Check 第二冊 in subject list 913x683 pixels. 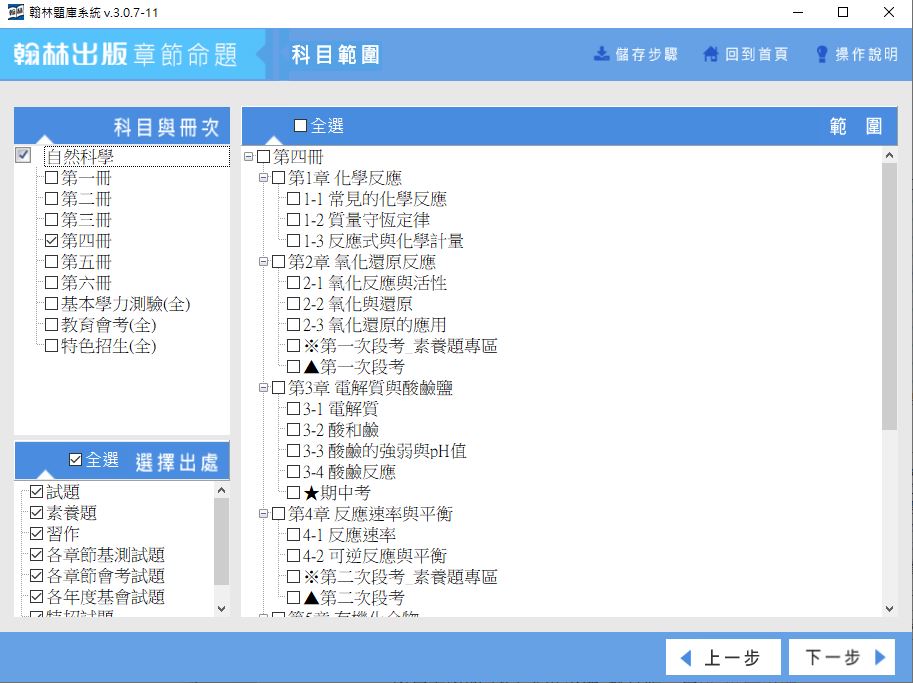[51, 199]
